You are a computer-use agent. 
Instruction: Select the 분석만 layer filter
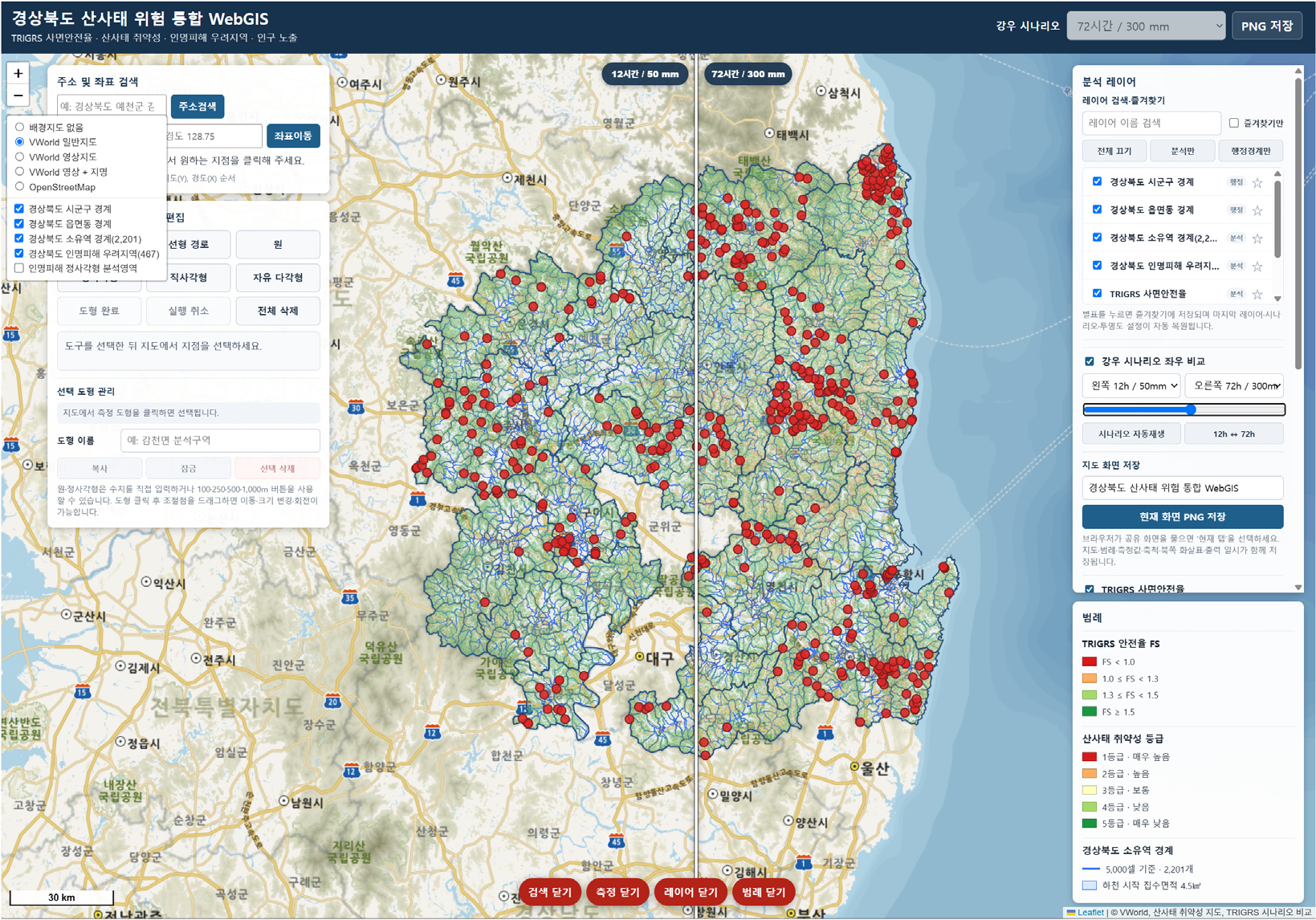pos(1182,151)
